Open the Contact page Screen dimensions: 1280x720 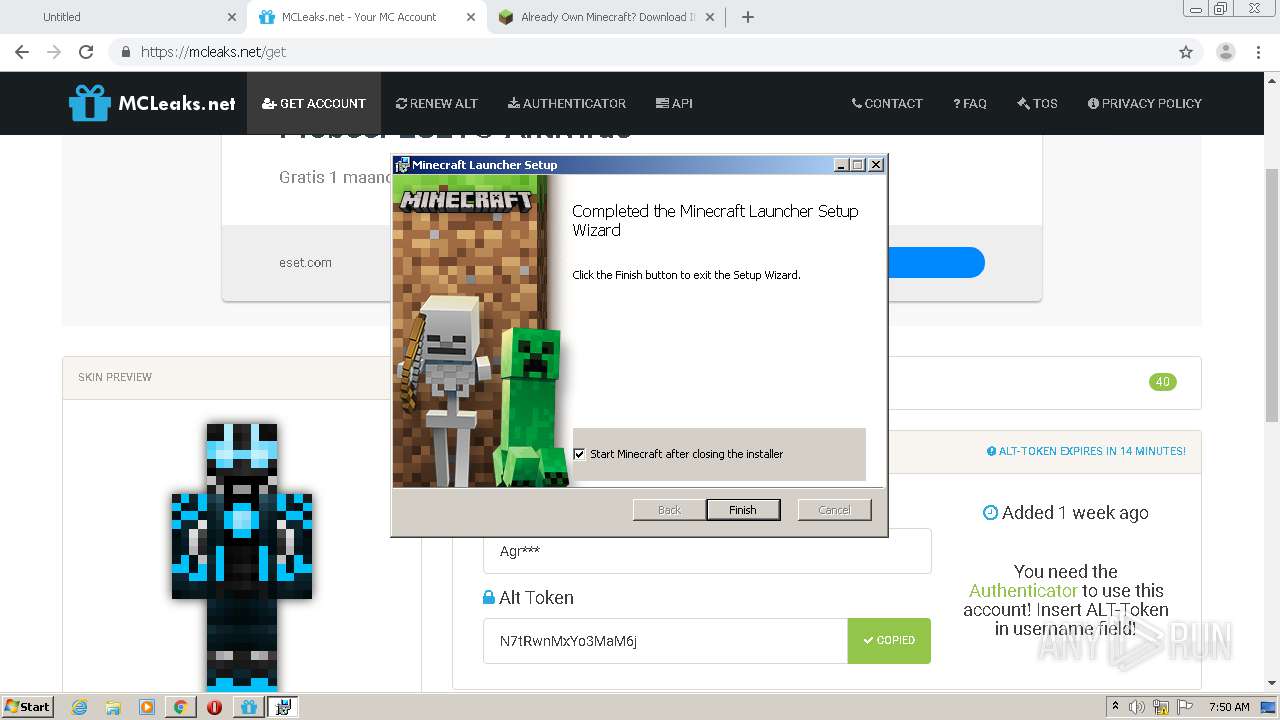887,103
